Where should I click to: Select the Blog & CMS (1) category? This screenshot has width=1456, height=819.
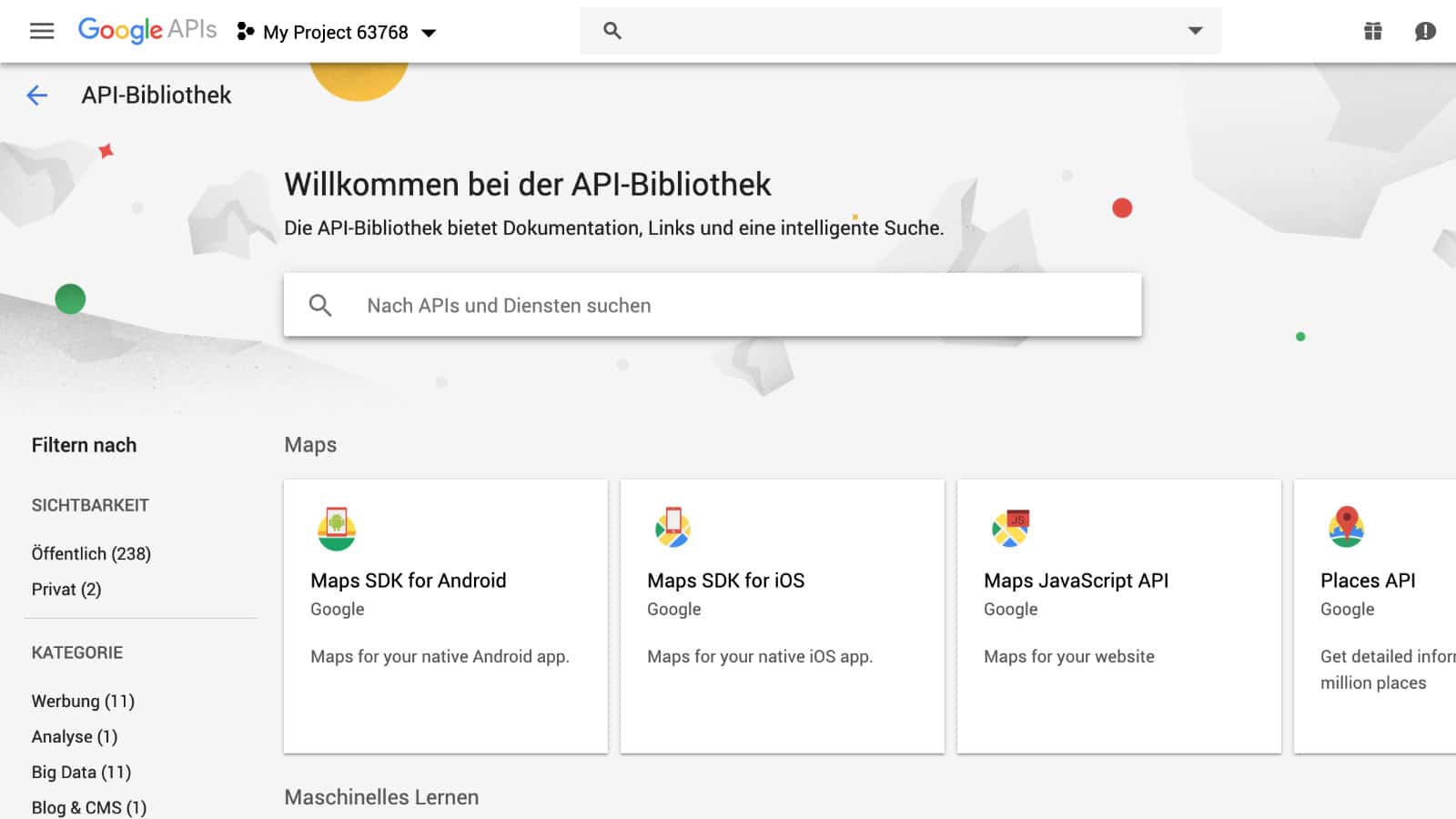click(89, 807)
